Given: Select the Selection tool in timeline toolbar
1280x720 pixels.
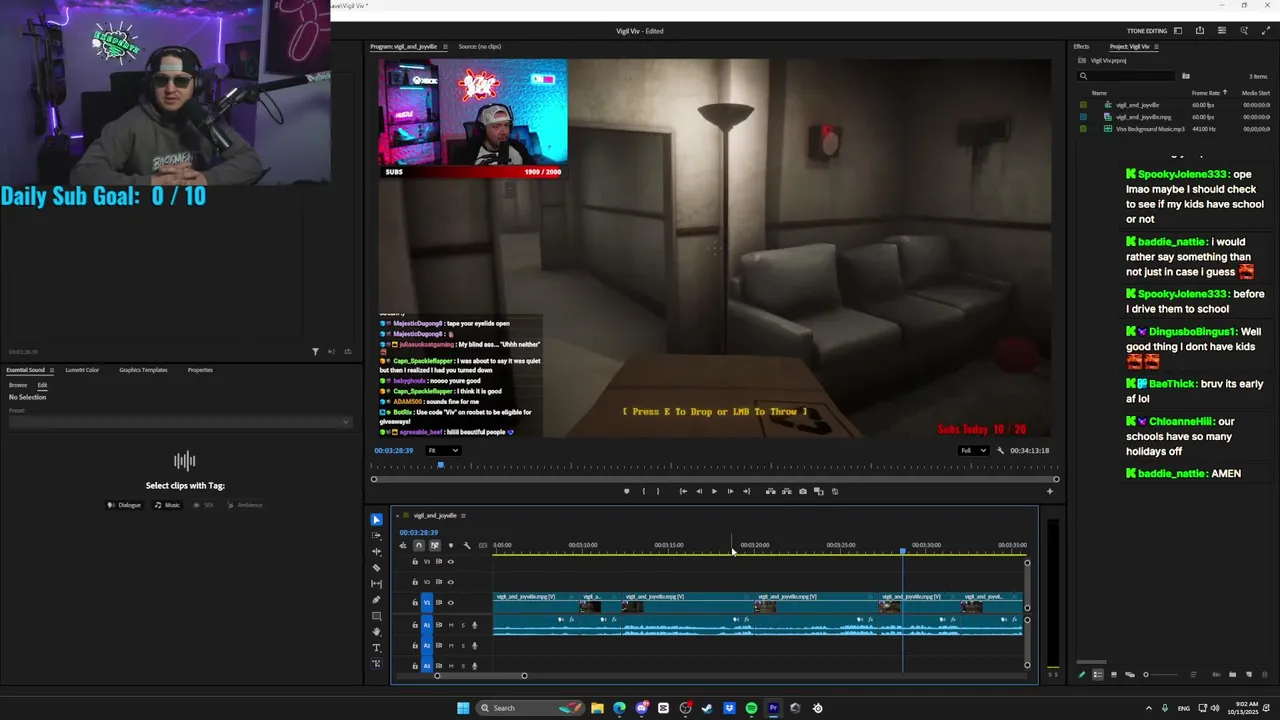Looking at the screenshot, I should (x=376, y=519).
